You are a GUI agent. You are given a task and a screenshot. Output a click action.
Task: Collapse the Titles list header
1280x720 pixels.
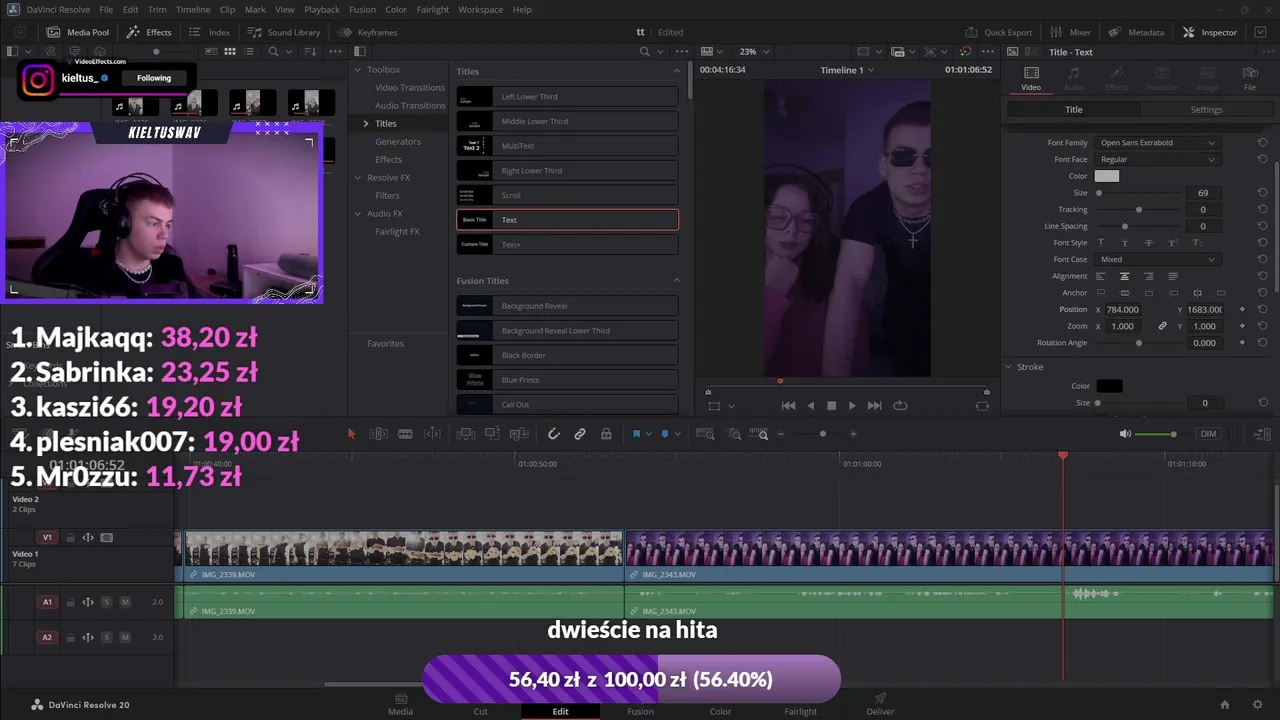[x=676, y=71]
